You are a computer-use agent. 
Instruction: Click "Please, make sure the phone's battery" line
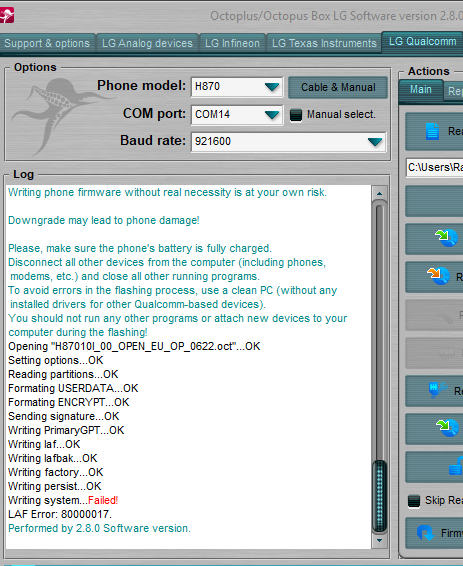click(140, 248)
